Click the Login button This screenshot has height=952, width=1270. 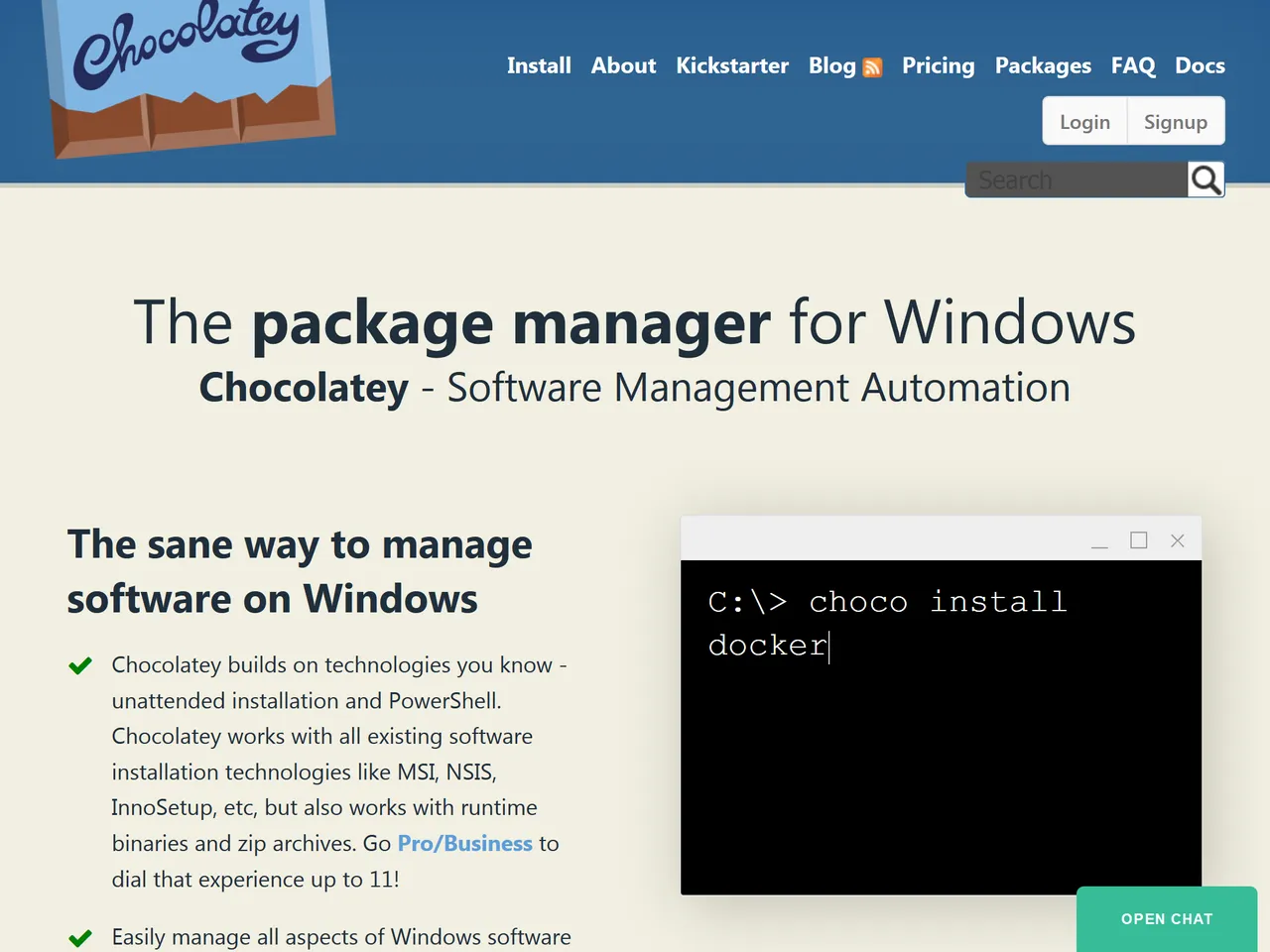[x=1084, y=121]
